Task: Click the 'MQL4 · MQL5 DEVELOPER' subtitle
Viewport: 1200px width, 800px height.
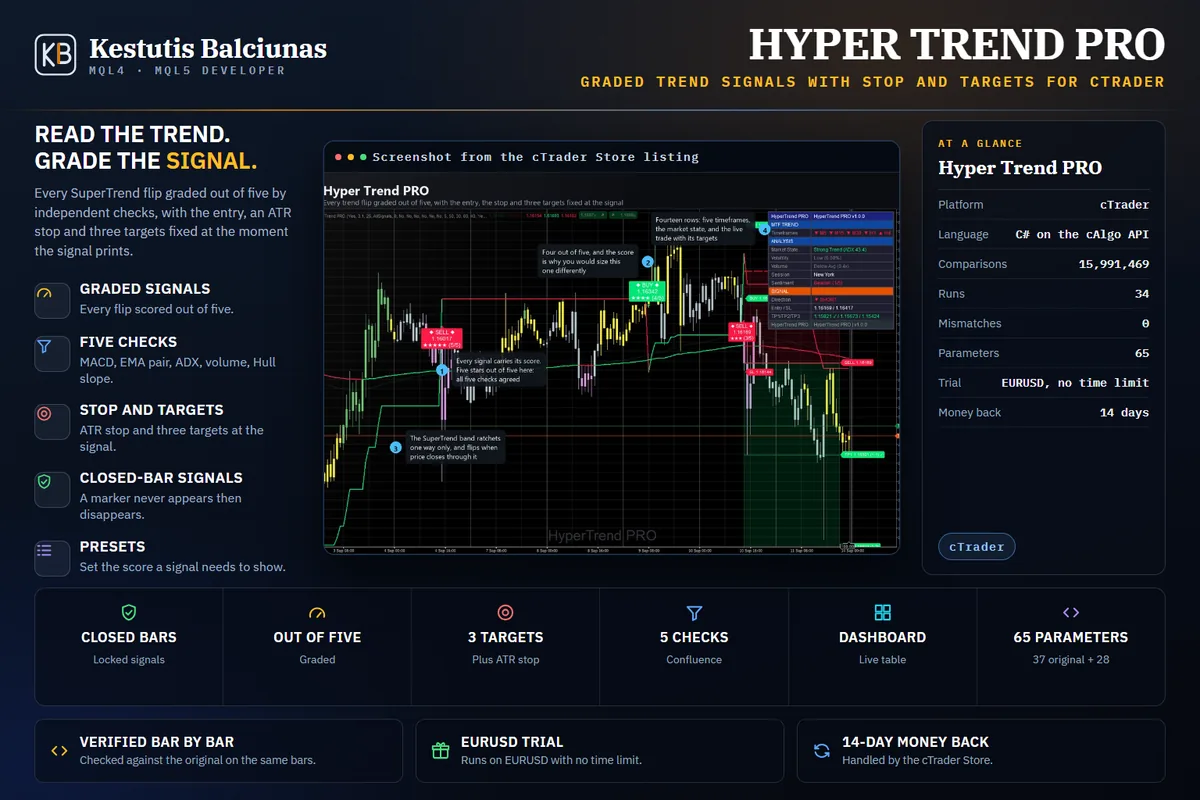Action: pos(187,71)
